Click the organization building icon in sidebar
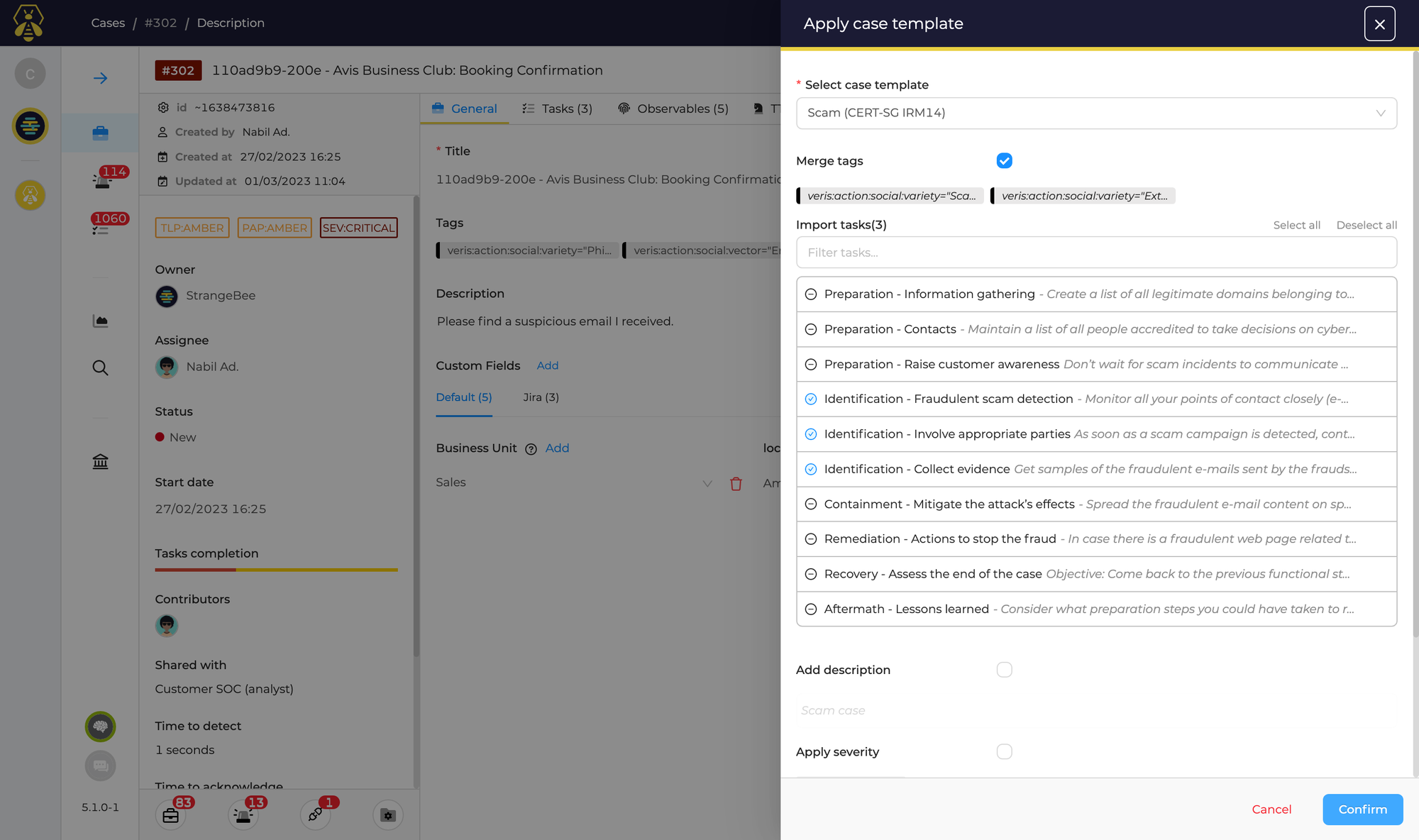 point(100,462)
